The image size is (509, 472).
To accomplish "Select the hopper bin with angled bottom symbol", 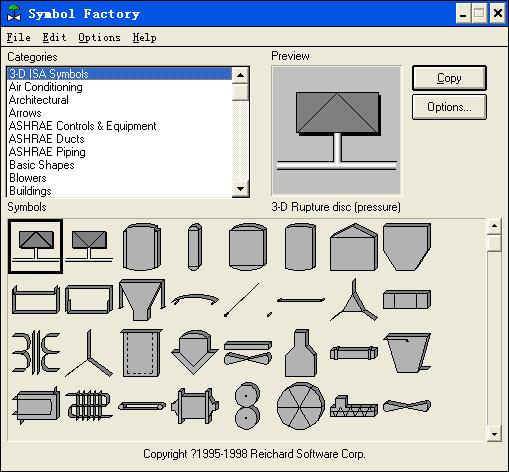I will click(x=407, y=246).
